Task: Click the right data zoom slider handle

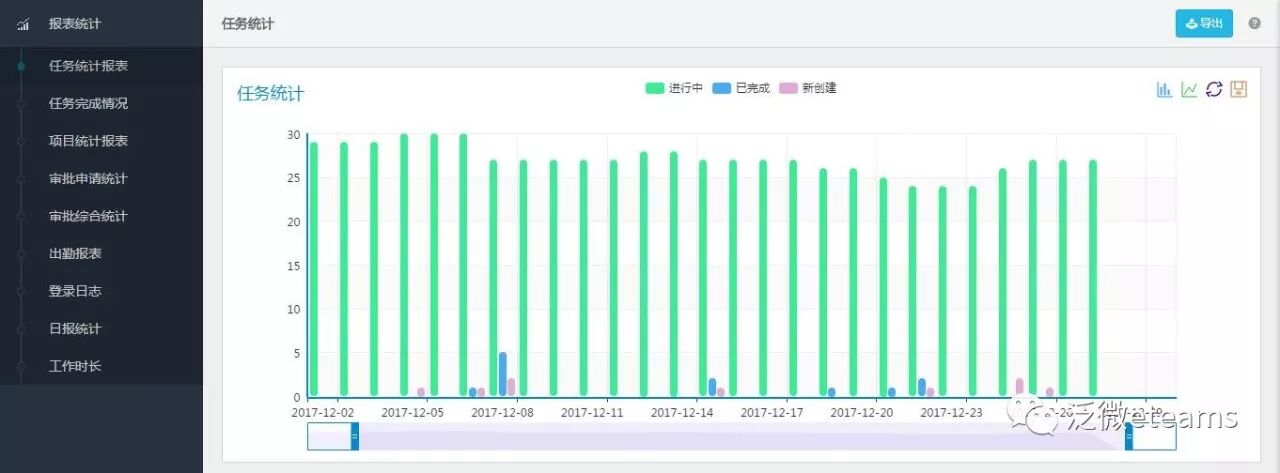Action: 1129,436
